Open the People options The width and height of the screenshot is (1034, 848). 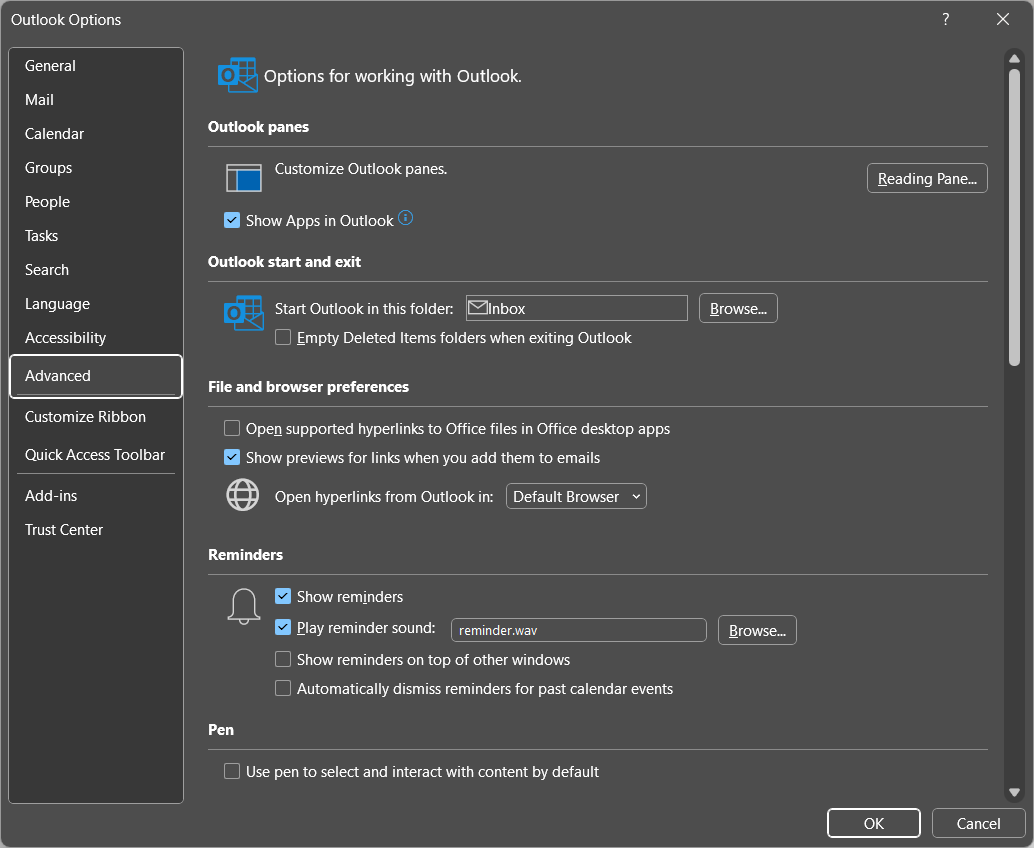(96, 202)
